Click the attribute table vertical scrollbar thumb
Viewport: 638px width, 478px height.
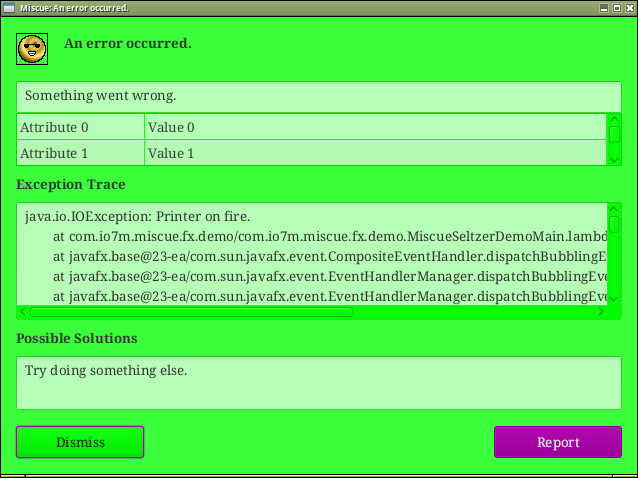point(614,135)
